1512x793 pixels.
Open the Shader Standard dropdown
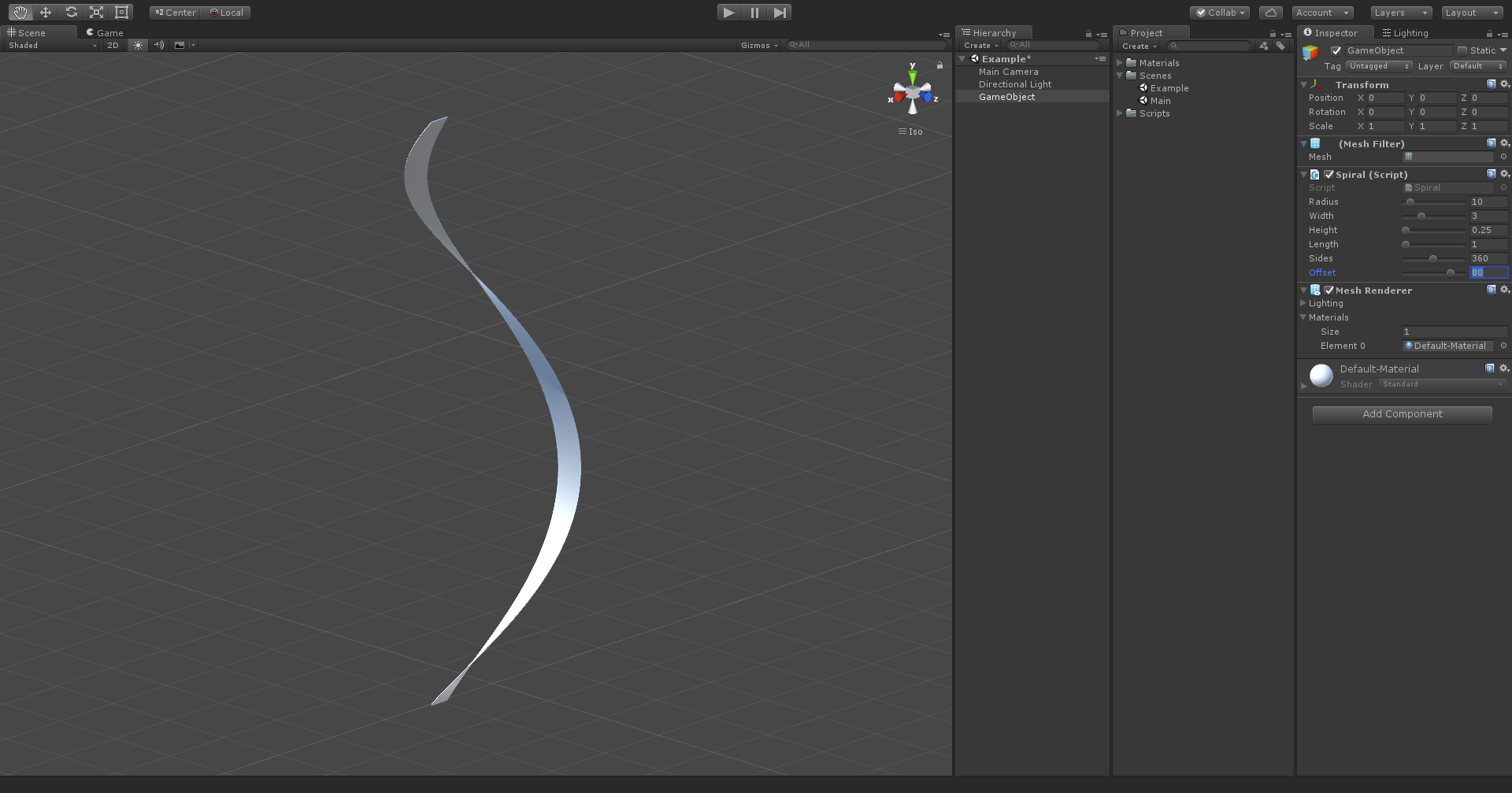click(x=1443, y=384)
